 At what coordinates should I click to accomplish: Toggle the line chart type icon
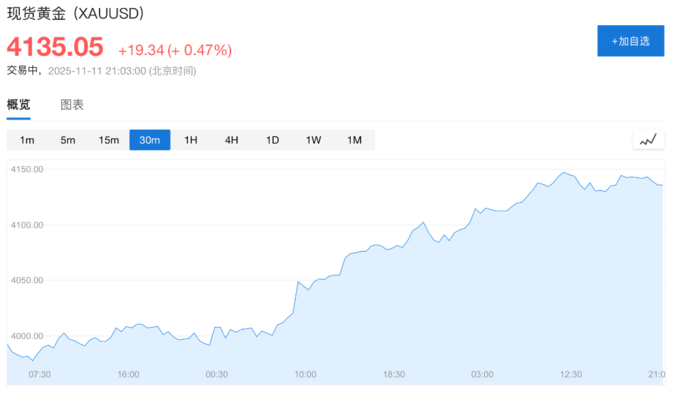pos(648,140)
